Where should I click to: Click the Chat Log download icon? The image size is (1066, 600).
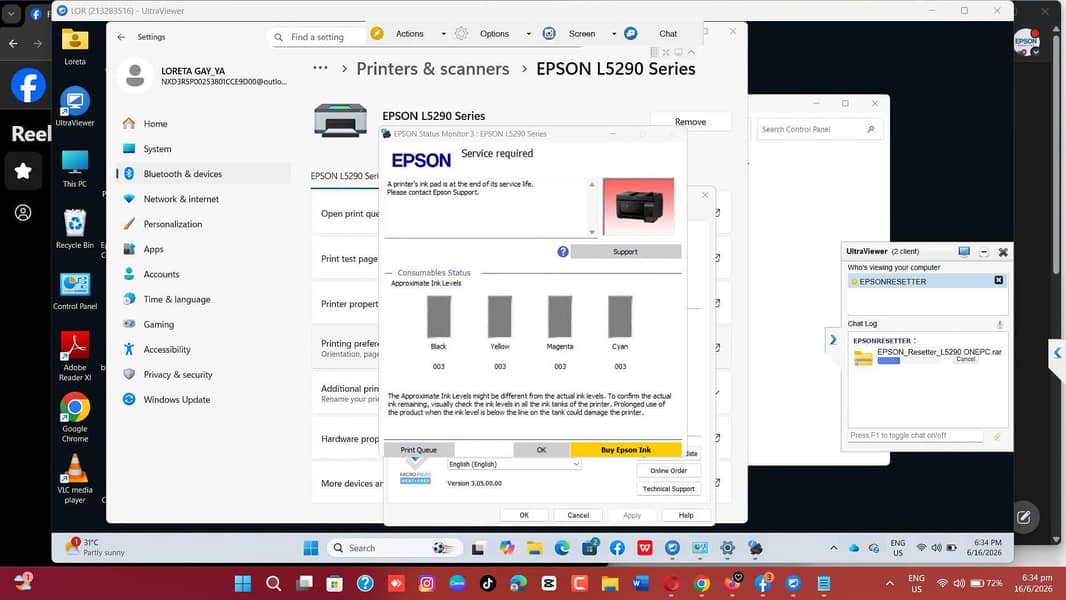[x=1000, y=324]
